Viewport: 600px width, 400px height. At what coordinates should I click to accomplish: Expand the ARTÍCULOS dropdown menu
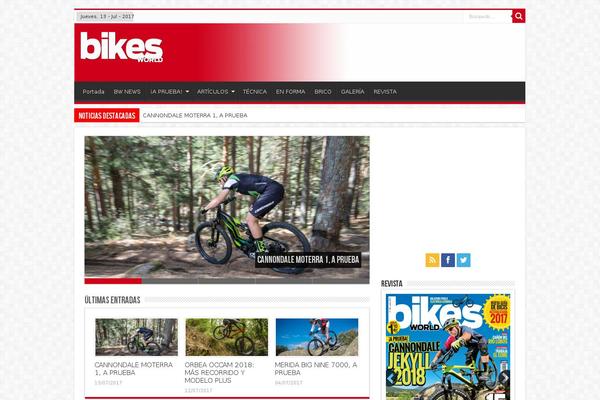(215, 92)
